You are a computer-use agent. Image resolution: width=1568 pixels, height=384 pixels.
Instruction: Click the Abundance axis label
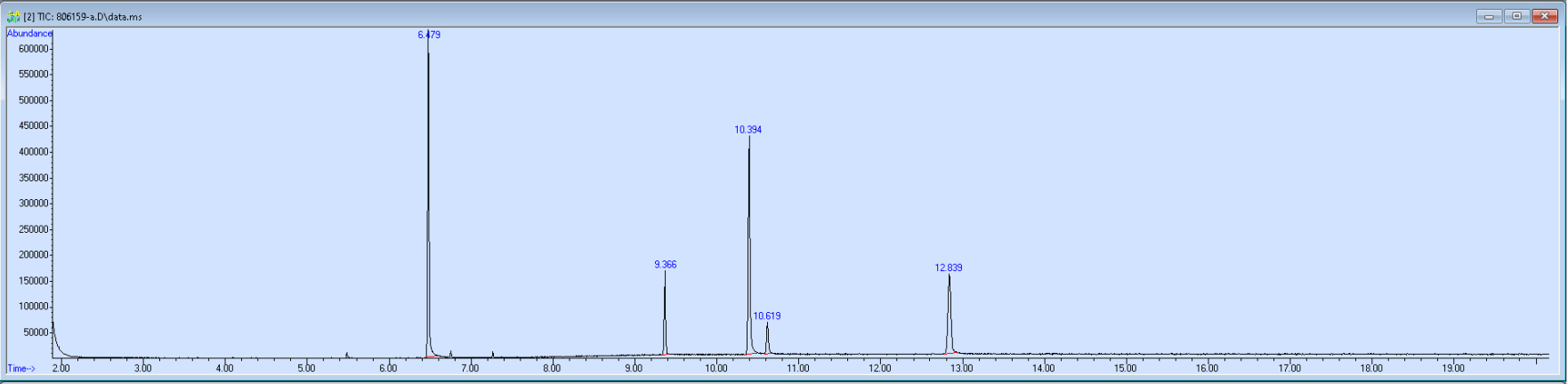[29, 34]
